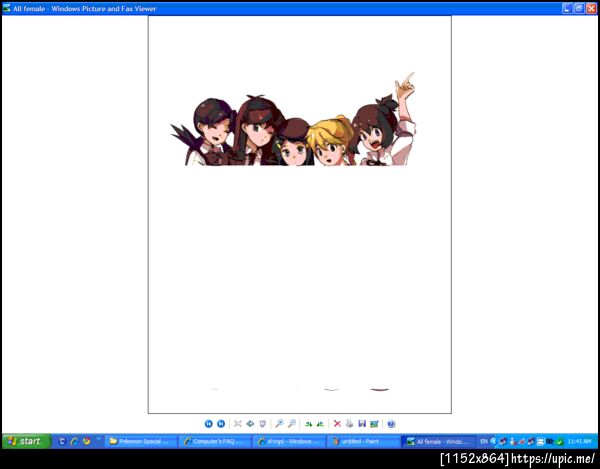
Task: Go to the next image
Action: (221, 423)
